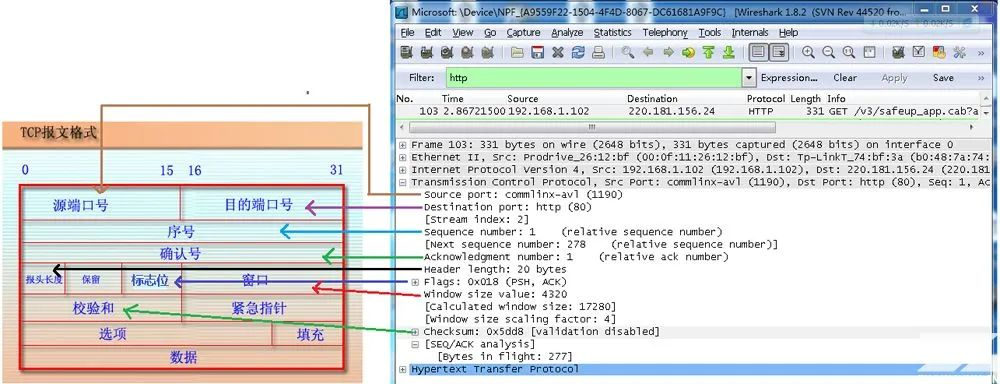
Task: Open the Capture menu
Action: click(x=523, y=33)
